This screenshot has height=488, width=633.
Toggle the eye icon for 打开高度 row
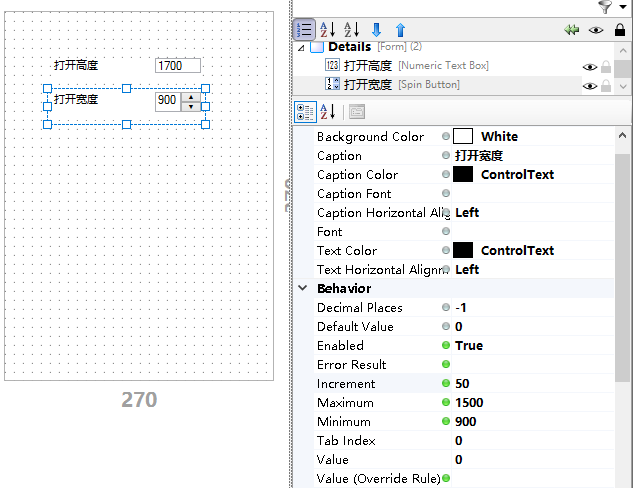590,67
